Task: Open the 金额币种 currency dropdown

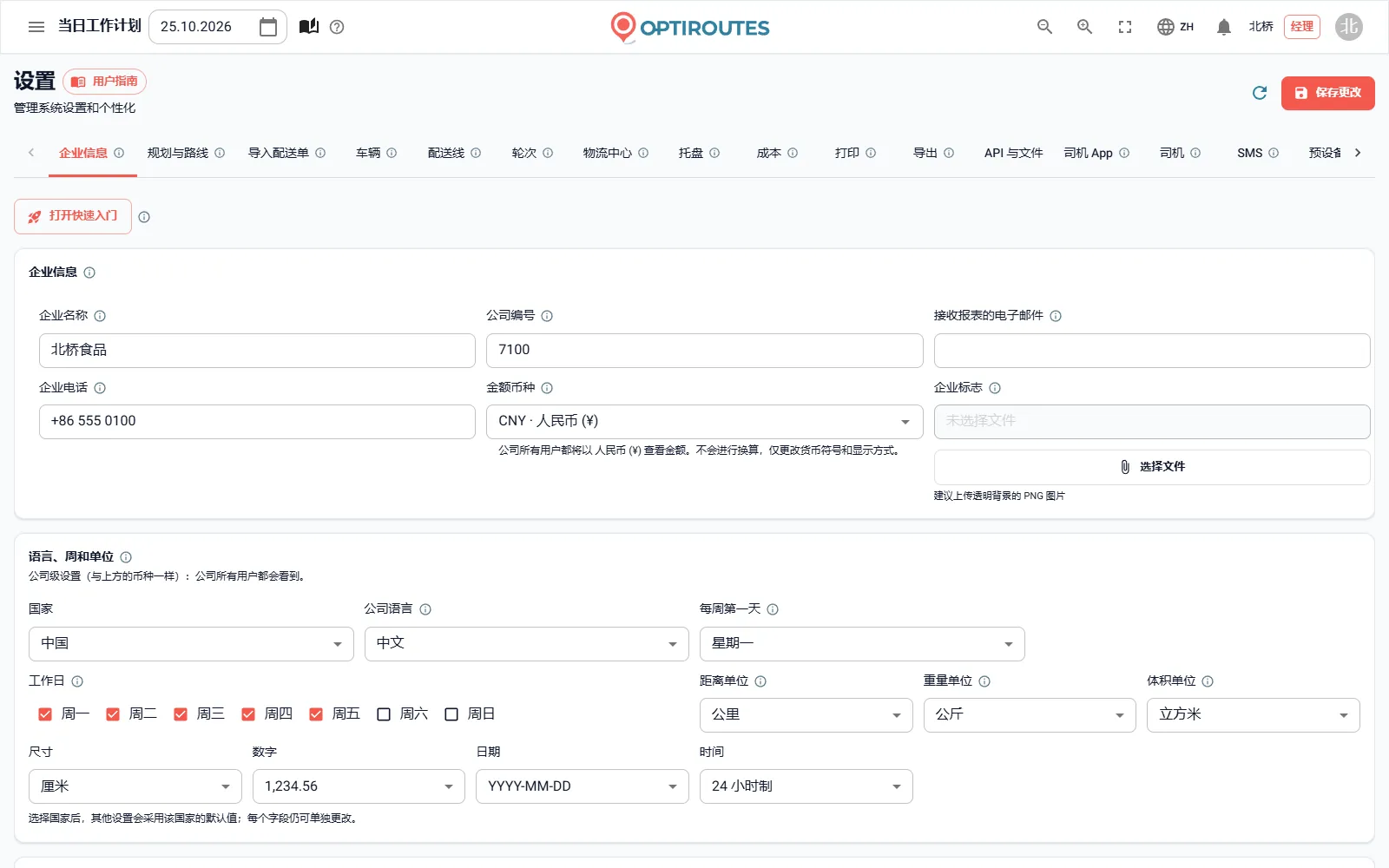Action: [704, 422]
